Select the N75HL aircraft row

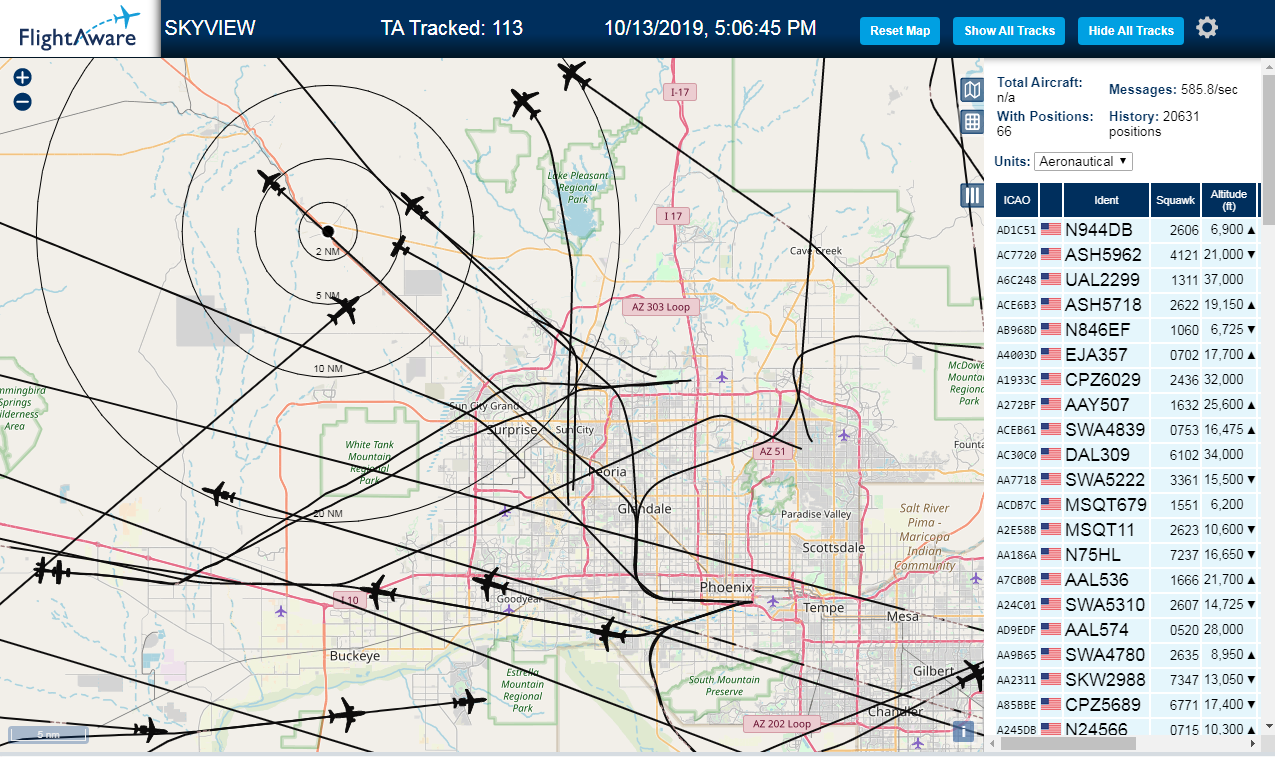[x=1127, y=554]
